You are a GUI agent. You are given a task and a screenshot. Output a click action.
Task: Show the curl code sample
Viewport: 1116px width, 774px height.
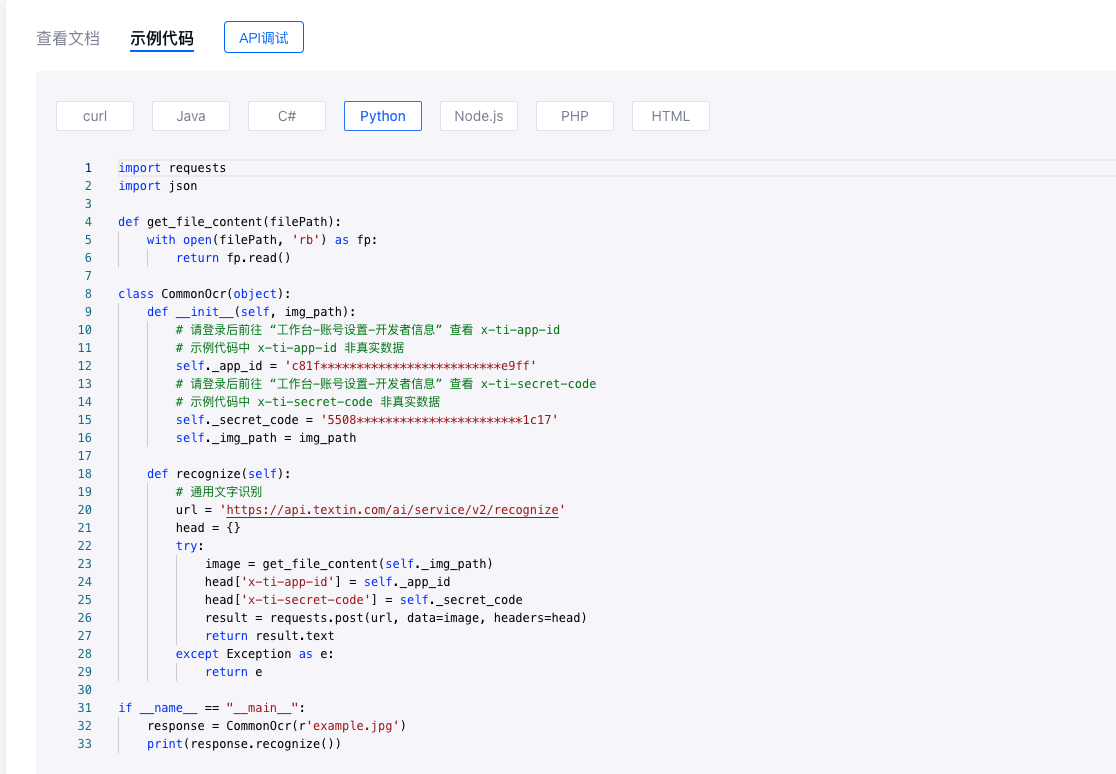pos(95,116)
